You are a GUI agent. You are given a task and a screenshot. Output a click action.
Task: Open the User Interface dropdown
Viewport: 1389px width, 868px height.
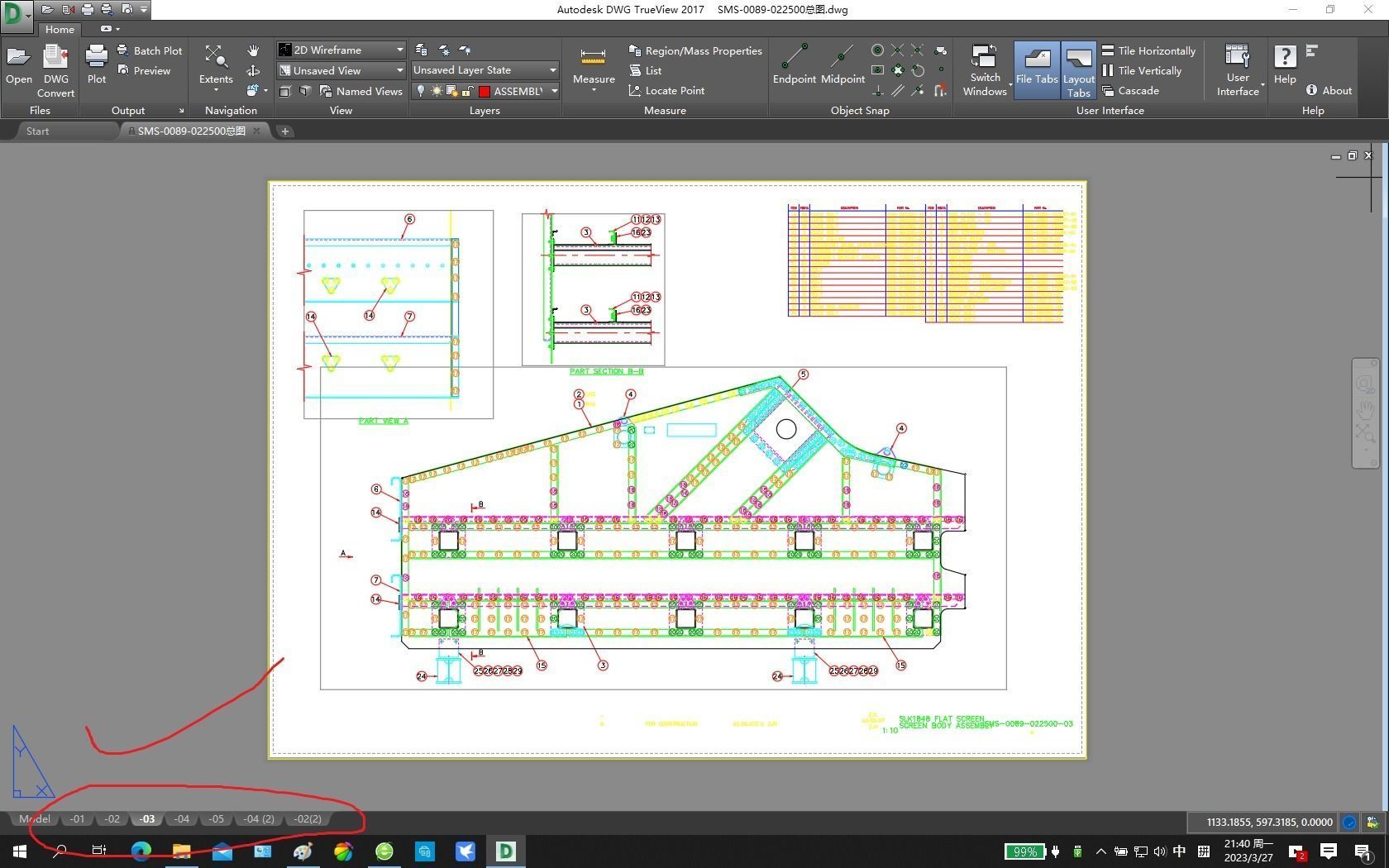pos(1238,69)
